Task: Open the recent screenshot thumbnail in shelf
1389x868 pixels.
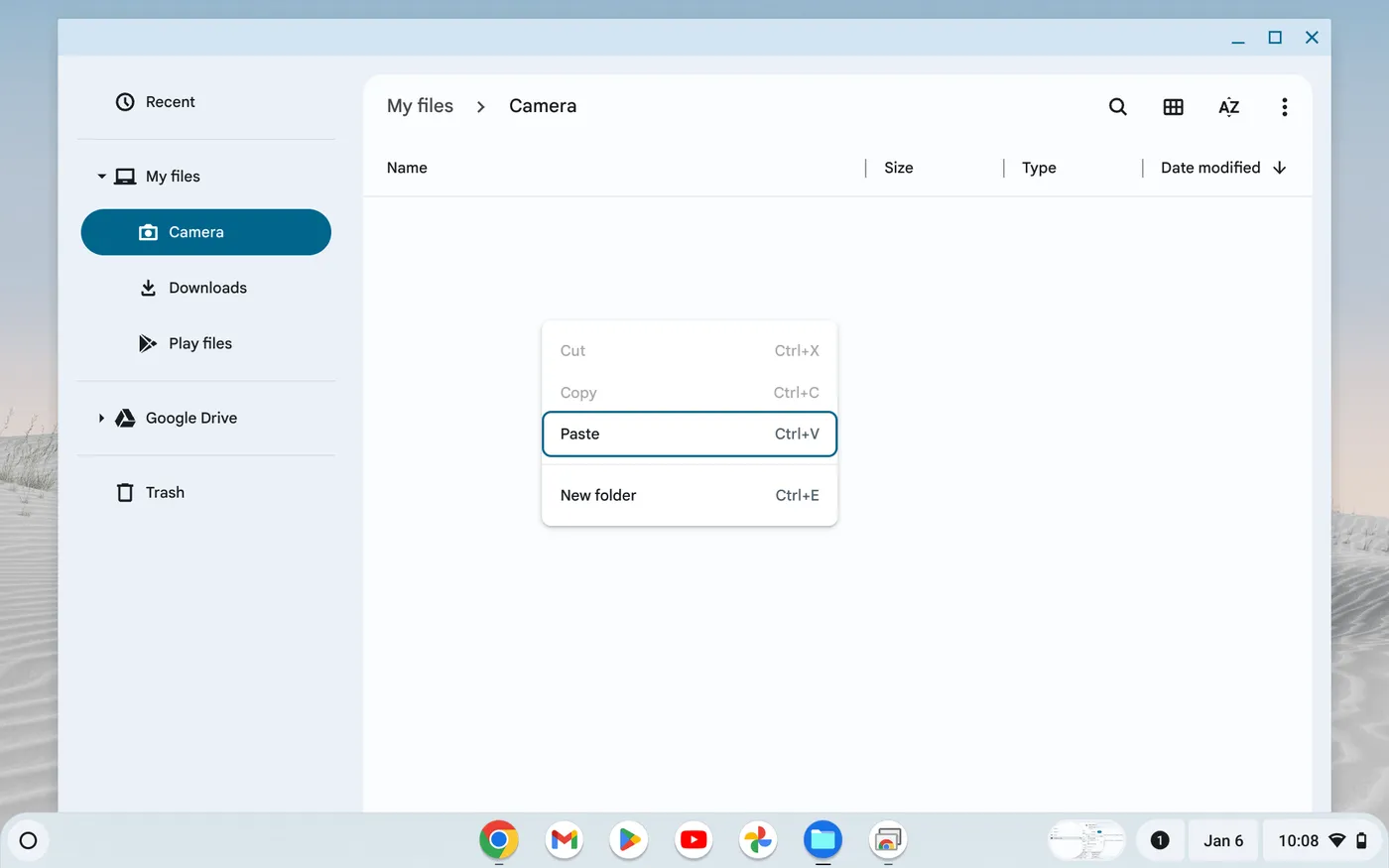Action: 1087,840
